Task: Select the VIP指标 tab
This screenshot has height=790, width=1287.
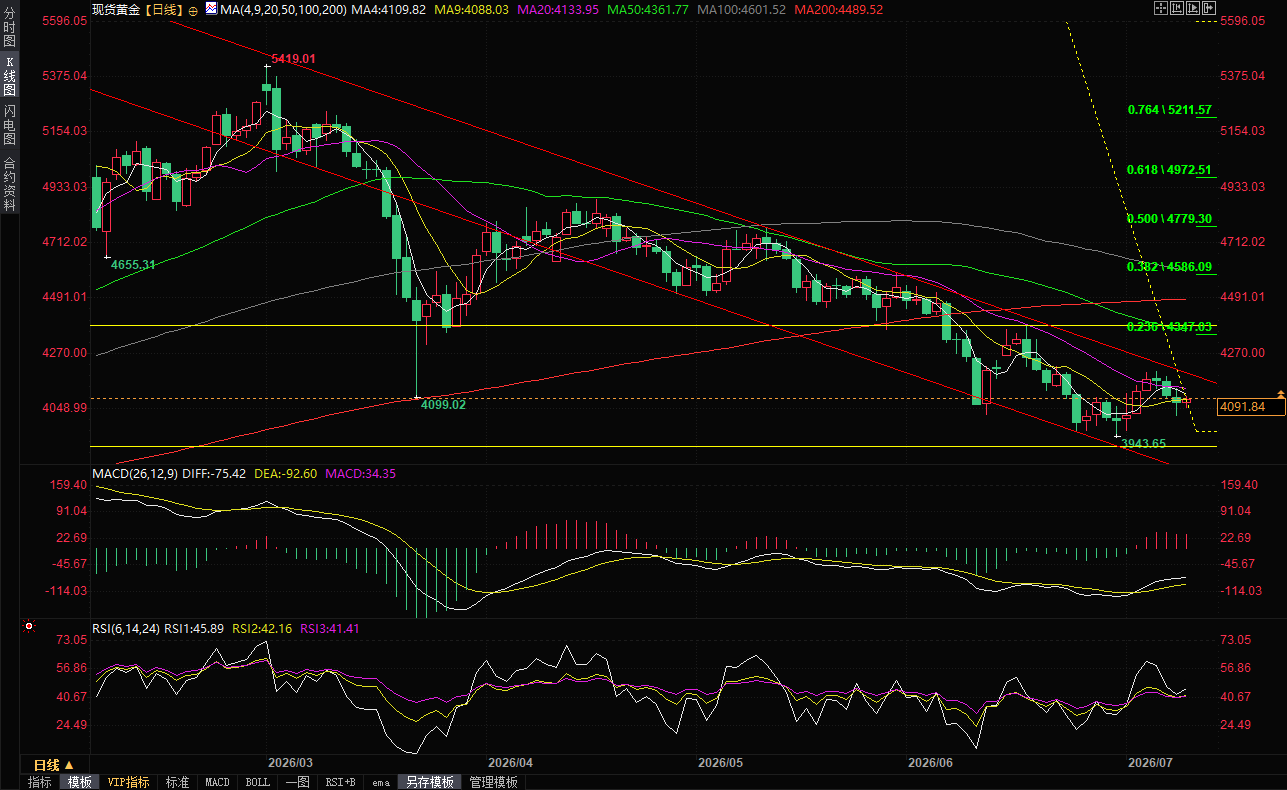Action: coord(128,782)
